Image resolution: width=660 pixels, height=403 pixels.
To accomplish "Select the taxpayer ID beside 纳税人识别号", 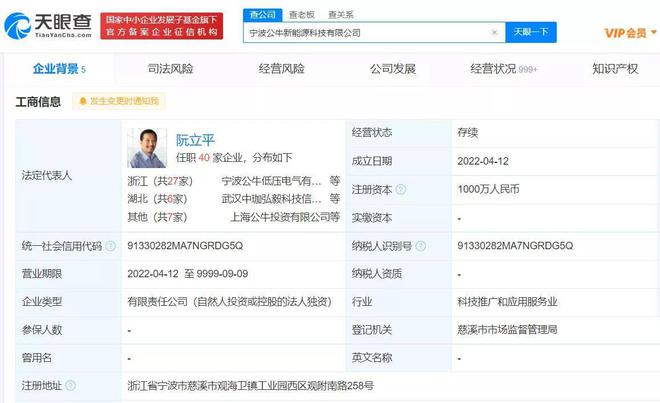I will (x=515, y=246).
